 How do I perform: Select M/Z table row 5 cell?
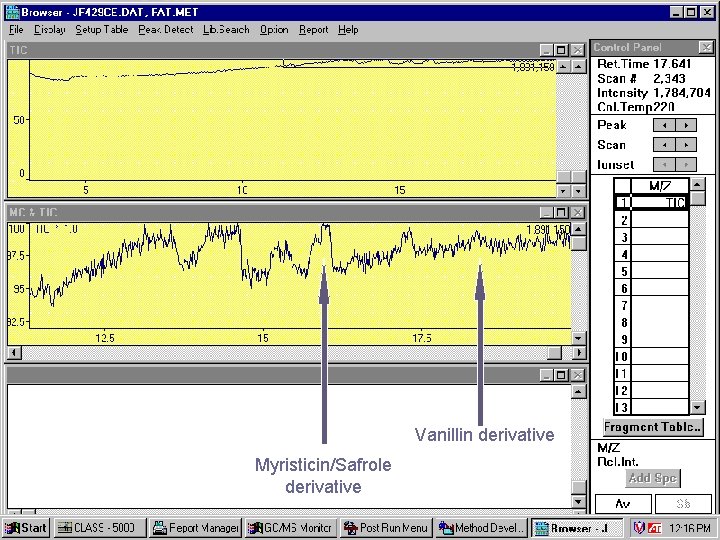660,271
